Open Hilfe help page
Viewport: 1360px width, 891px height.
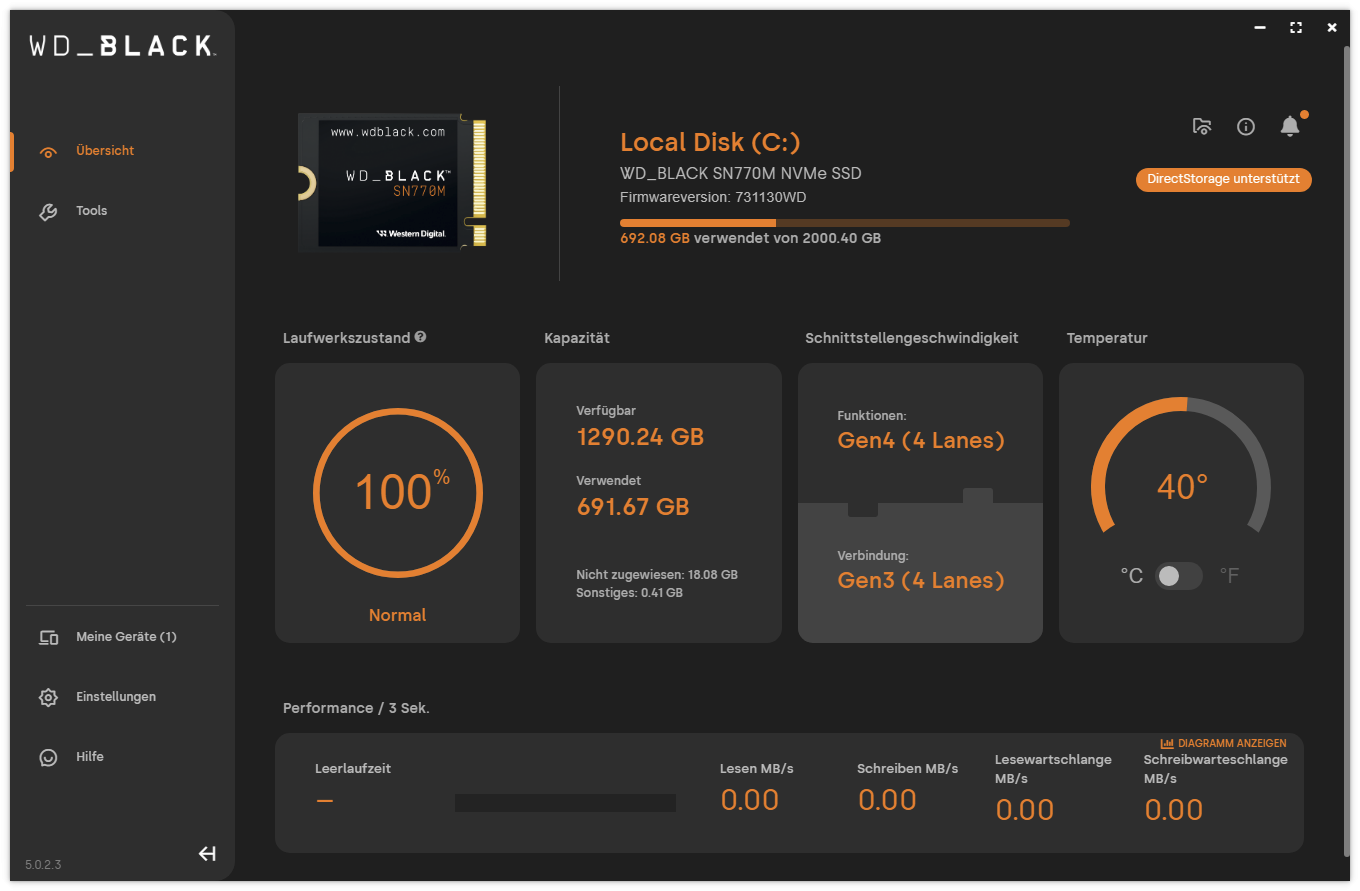90,757
